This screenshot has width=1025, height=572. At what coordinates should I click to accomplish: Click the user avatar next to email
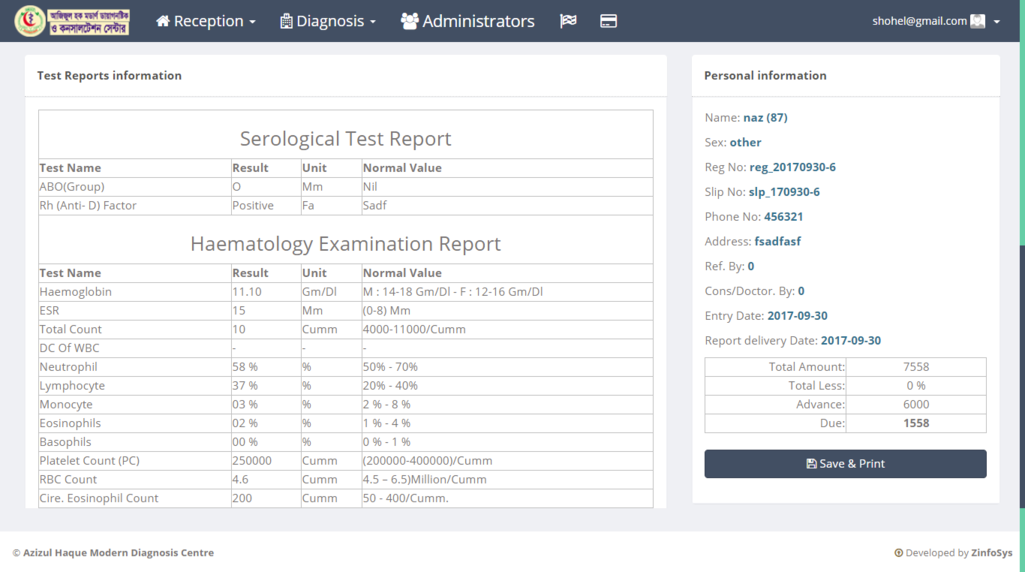(x=978, y=21)
